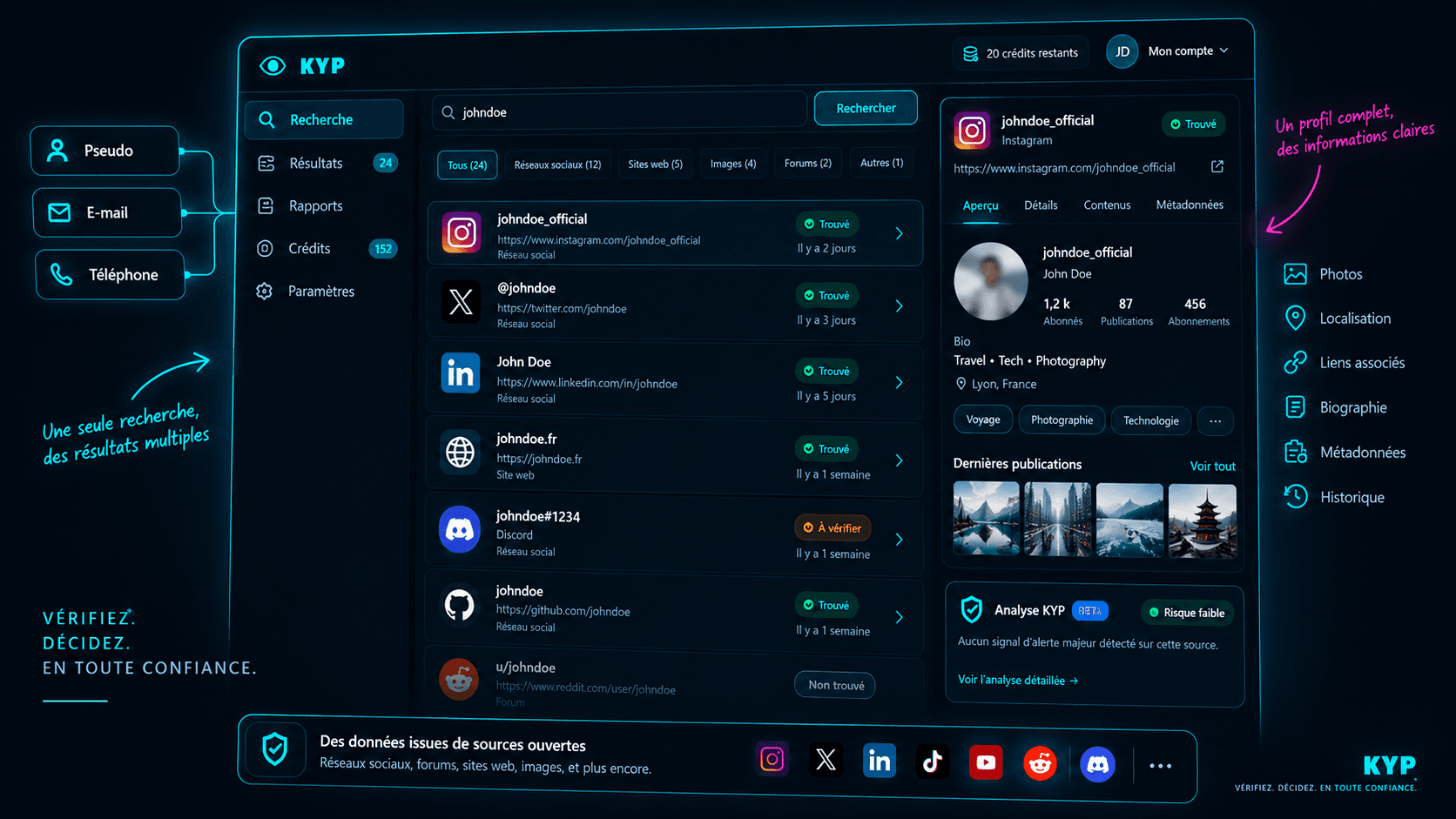
Task: Click the Photographie tag chip
Action: pos(1062,420)
